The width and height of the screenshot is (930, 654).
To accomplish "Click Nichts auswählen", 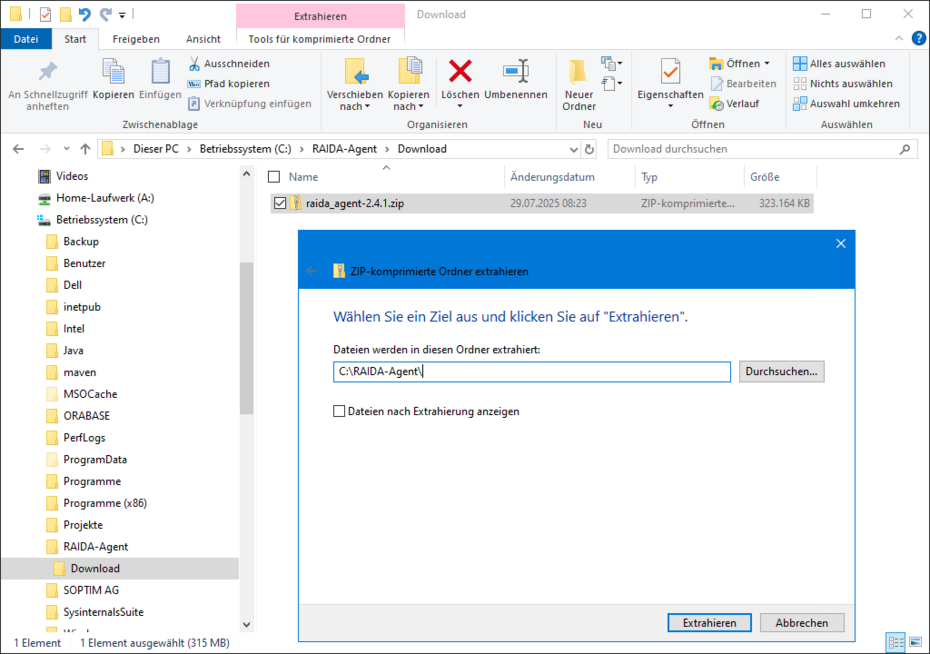I will coord(843,84).
